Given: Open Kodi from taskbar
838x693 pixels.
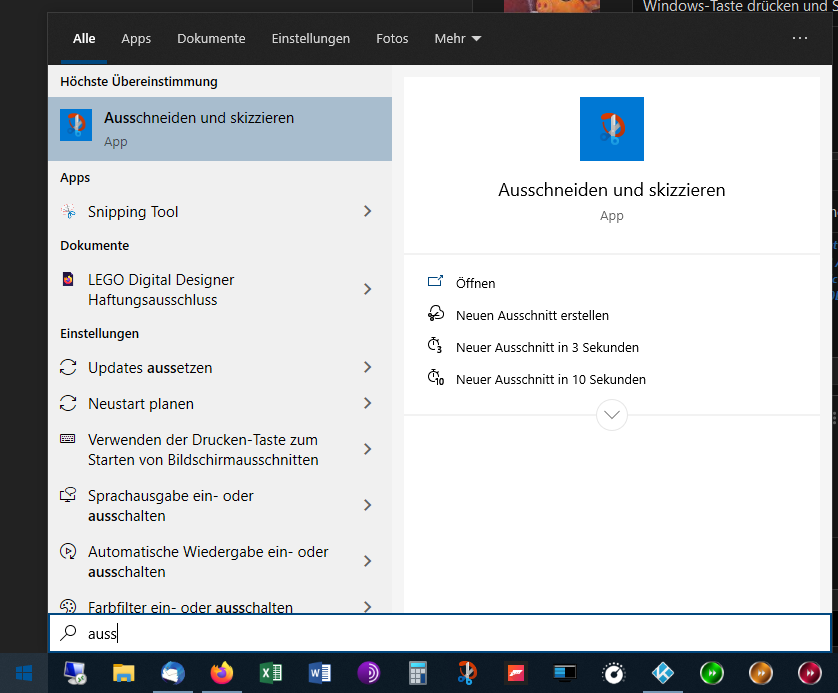Looking at the screenshot, I should tap(663, 673).
